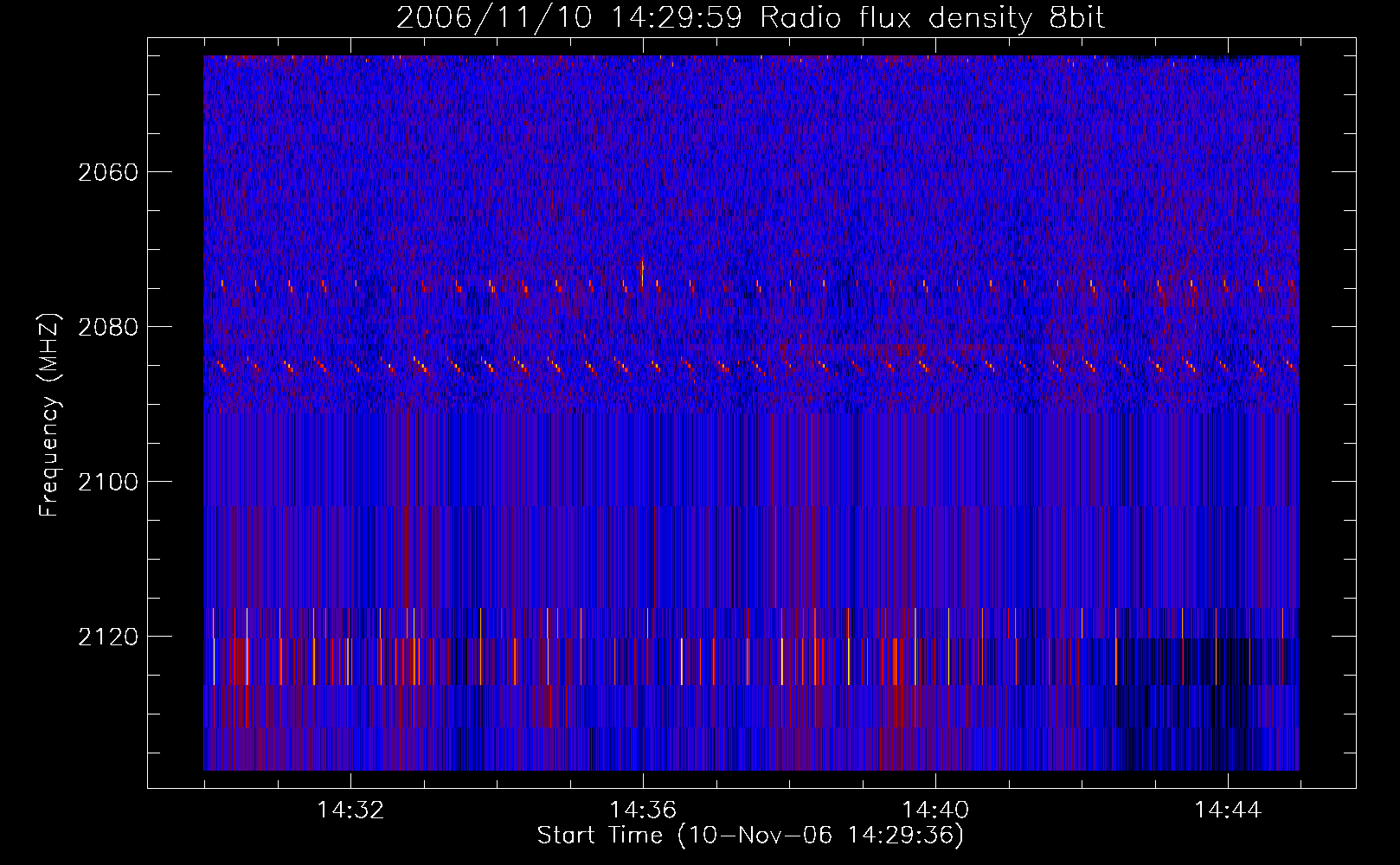The width and height of the screenshot is (1400, 865).
Task: Click the '14:40' time axis label
Action: click(935, 810)
